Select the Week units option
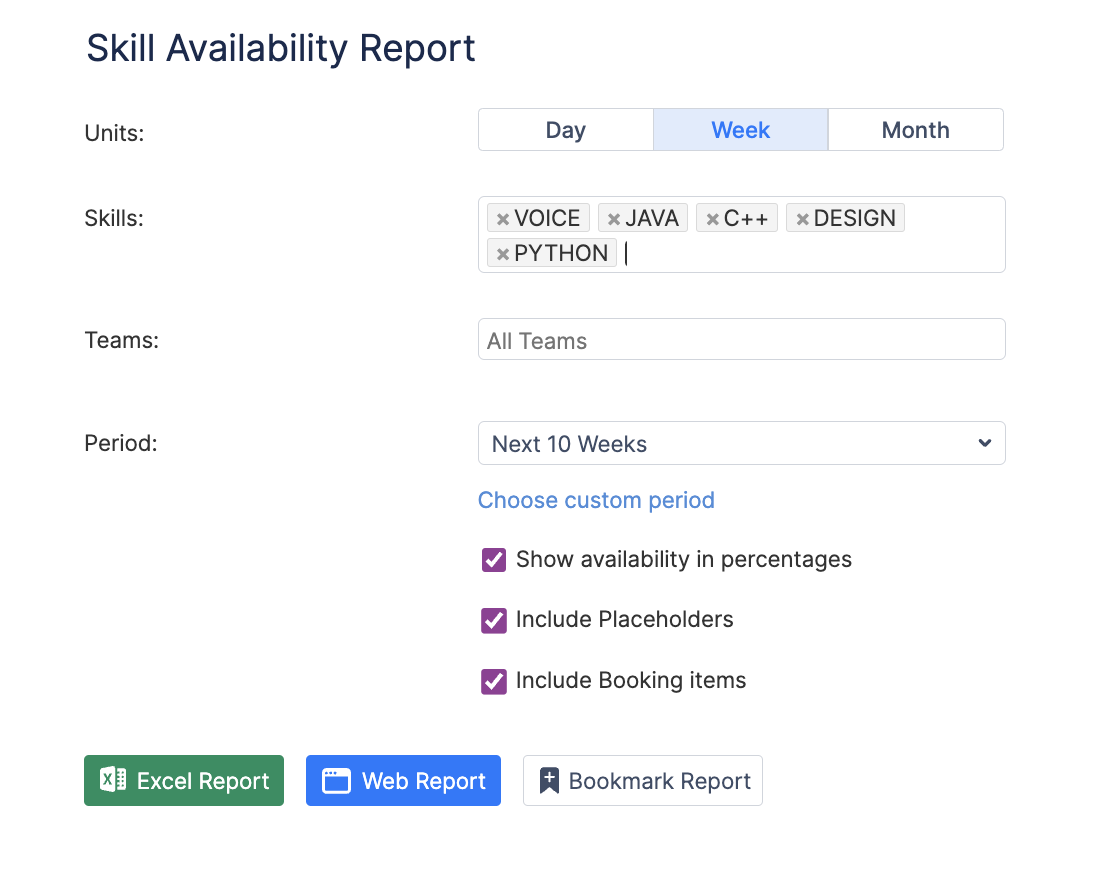The width and height of the screenshot is (1094, 880). (x=740, y=130)
